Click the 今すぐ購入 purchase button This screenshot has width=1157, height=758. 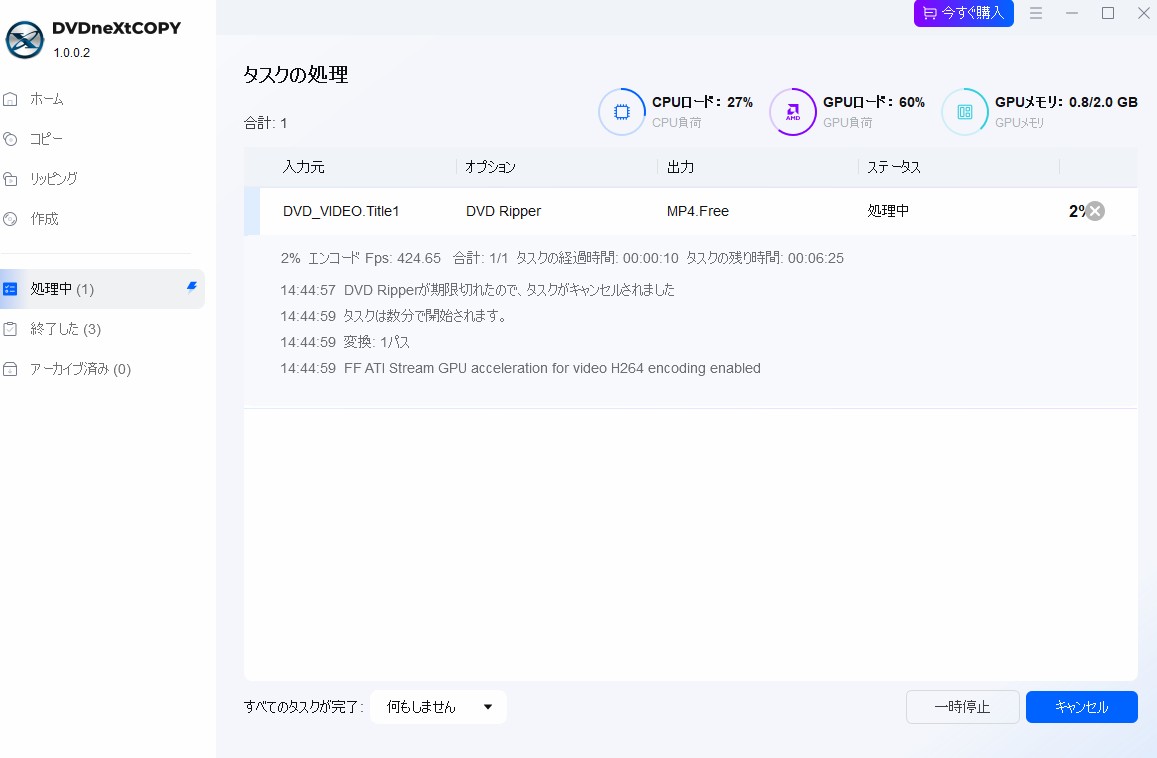point(963,13)
